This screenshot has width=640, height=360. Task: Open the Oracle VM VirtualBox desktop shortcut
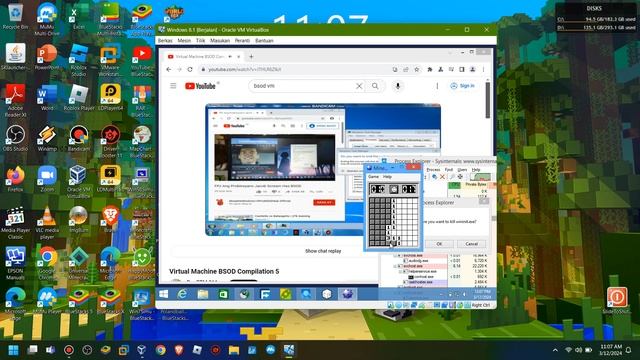pyautogui.click(x=78, y=182)
